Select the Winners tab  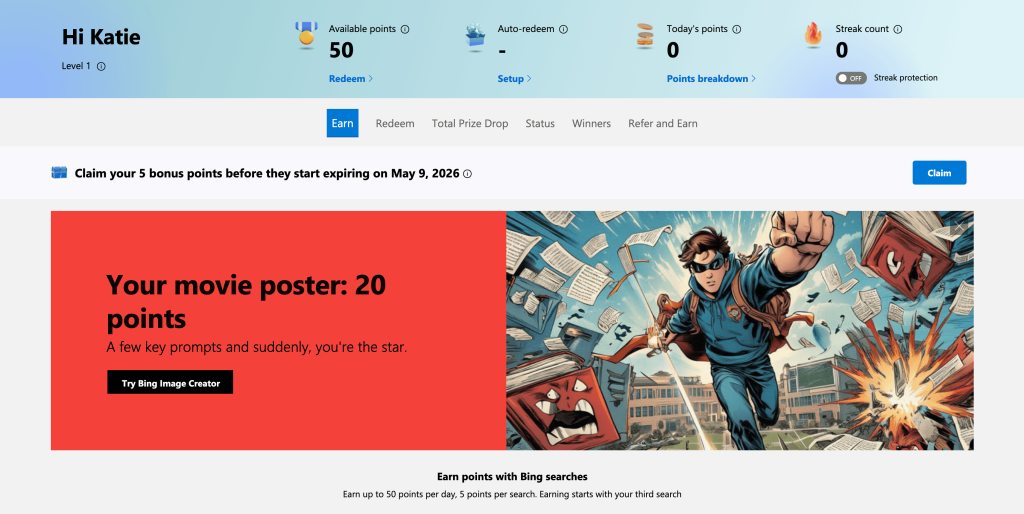[x=591, y=124]
